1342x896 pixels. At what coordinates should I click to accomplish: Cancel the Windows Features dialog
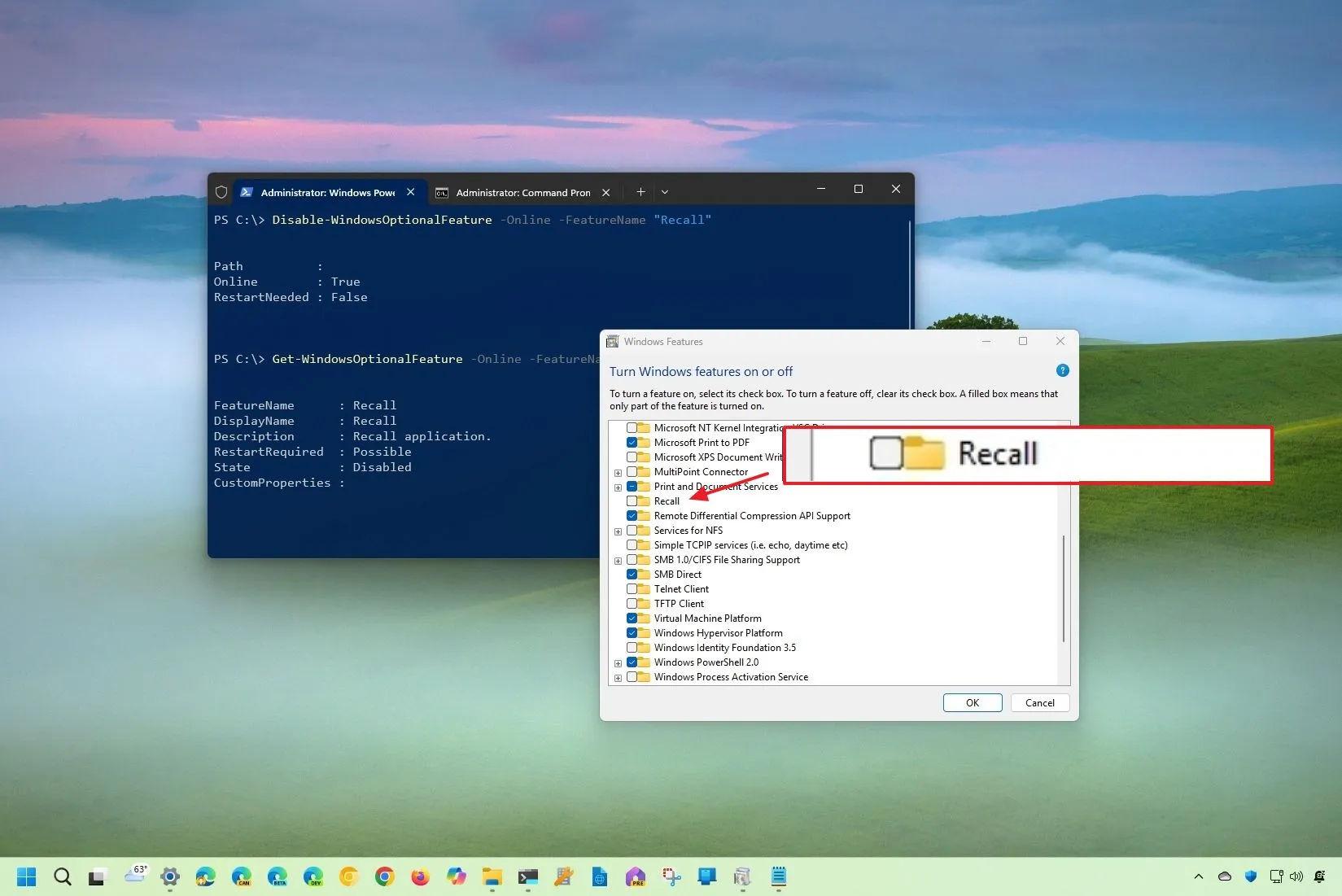coord(1039,702)
